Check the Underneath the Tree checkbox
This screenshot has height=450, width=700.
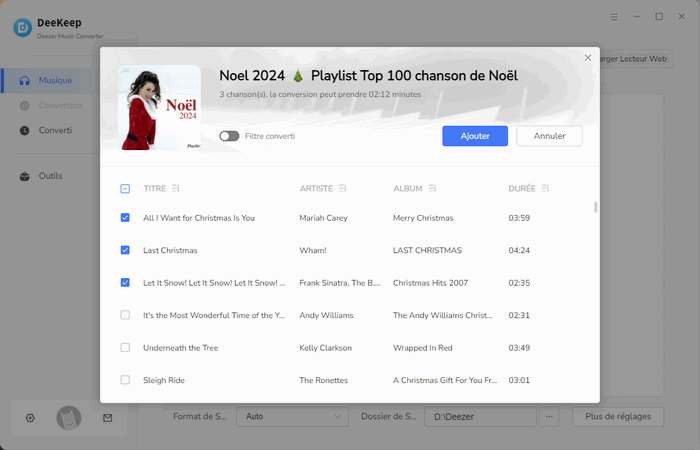[x=125, y=347]
